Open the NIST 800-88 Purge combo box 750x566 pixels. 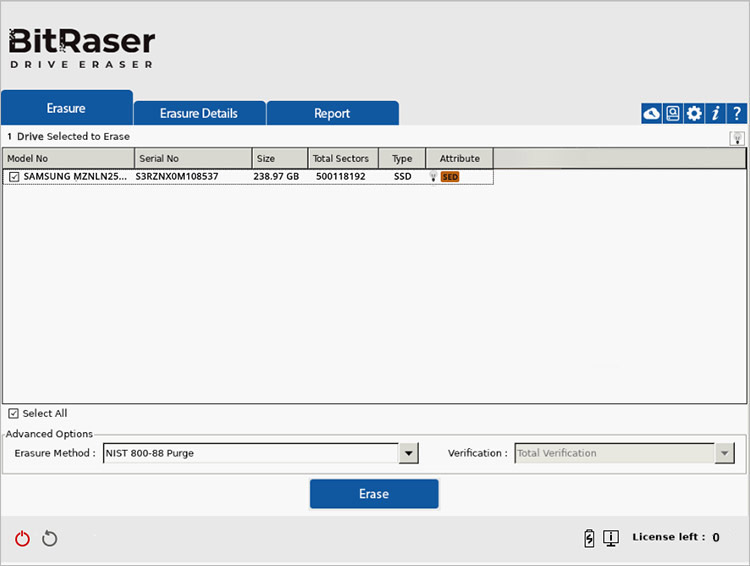[261, 453]
